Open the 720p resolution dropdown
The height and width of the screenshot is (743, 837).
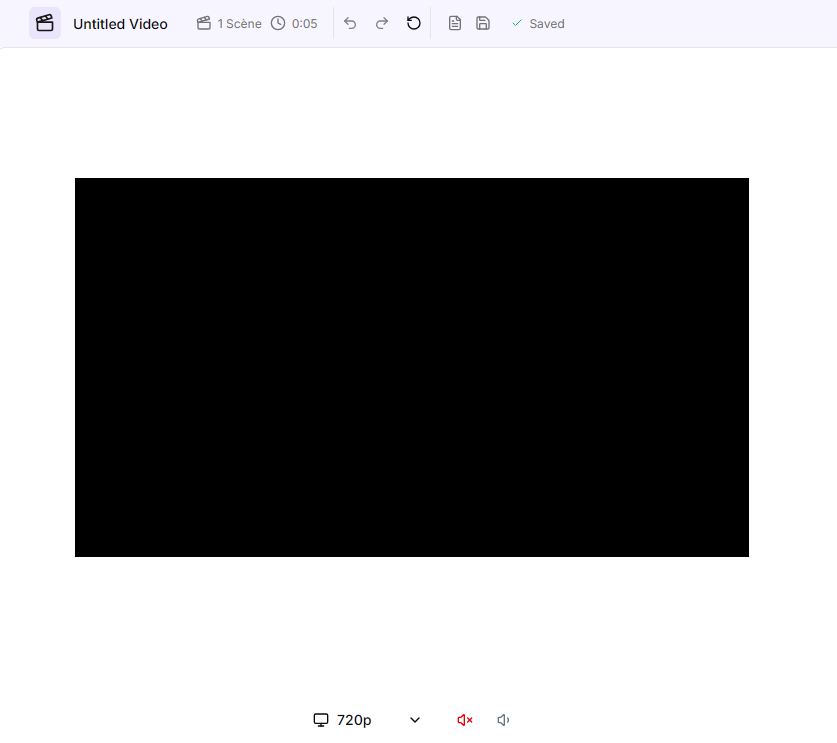[367, 720]
